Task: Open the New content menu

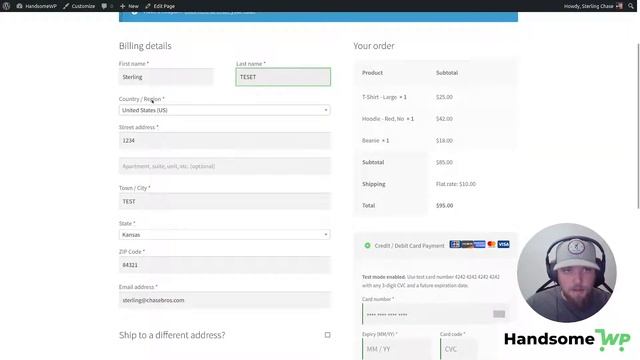Action: click(x=129, y=6)
